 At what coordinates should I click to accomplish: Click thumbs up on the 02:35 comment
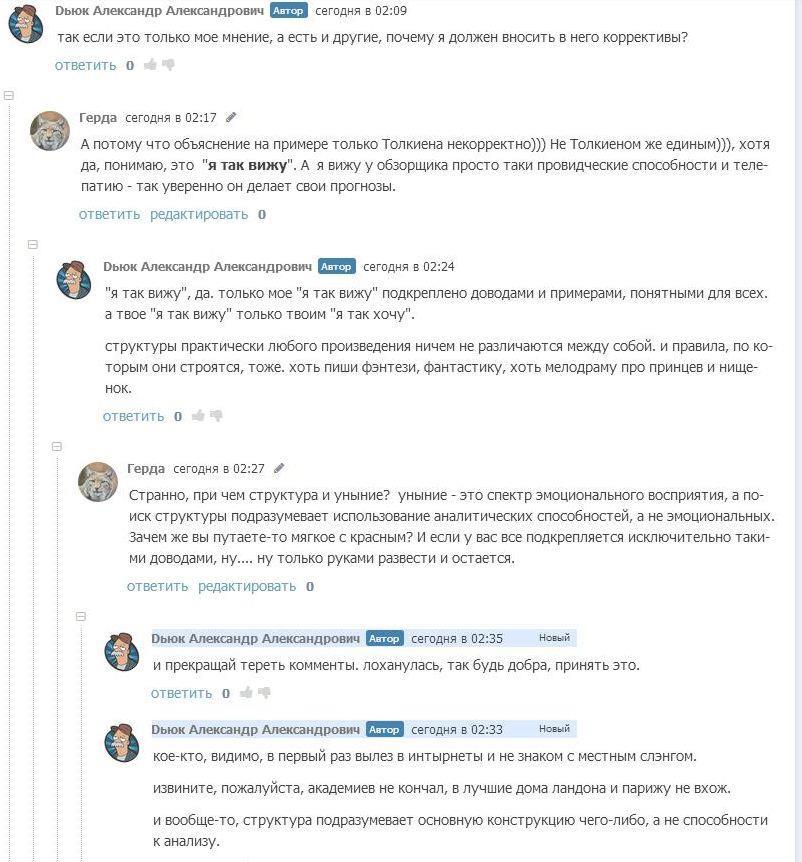(x=245, y=693)
